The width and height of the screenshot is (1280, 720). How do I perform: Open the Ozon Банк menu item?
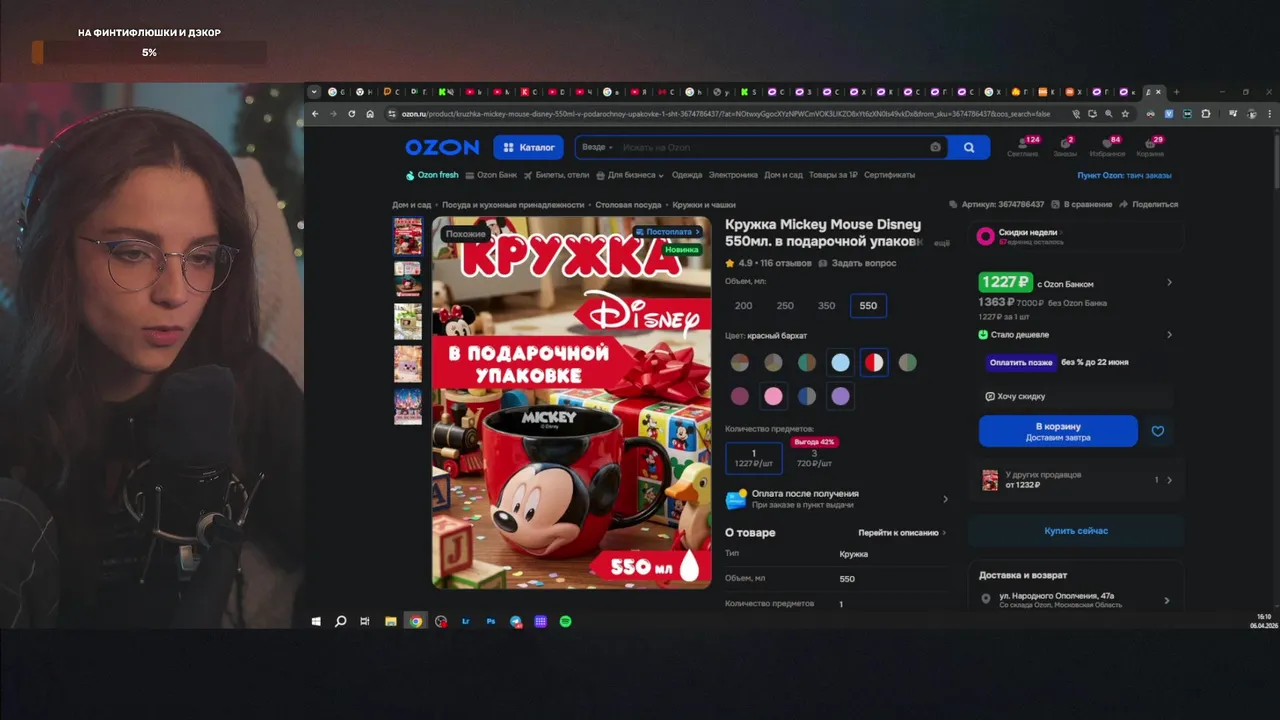pyautogui.click(x=491, y=175)
